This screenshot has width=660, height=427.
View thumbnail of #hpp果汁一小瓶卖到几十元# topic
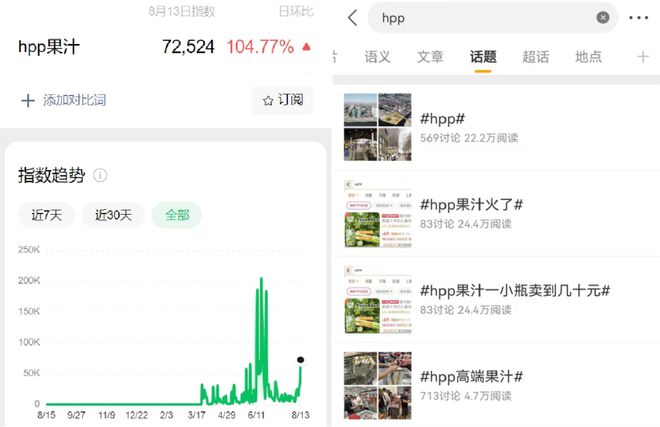point(378,299)
